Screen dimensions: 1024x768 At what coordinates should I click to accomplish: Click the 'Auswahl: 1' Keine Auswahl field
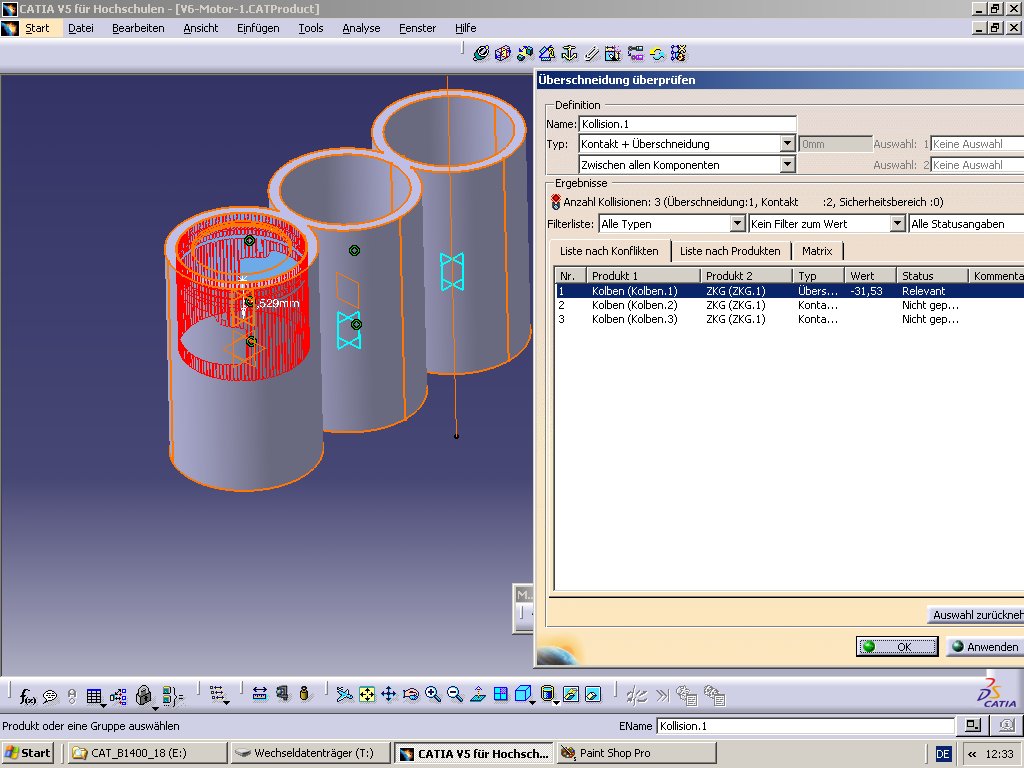coord(977,144)
